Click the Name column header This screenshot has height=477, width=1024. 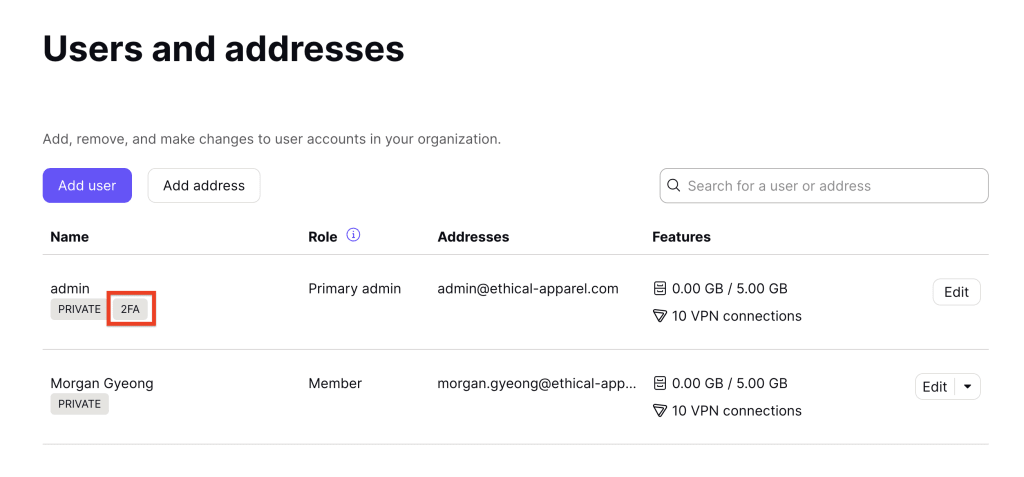point(69,237)
